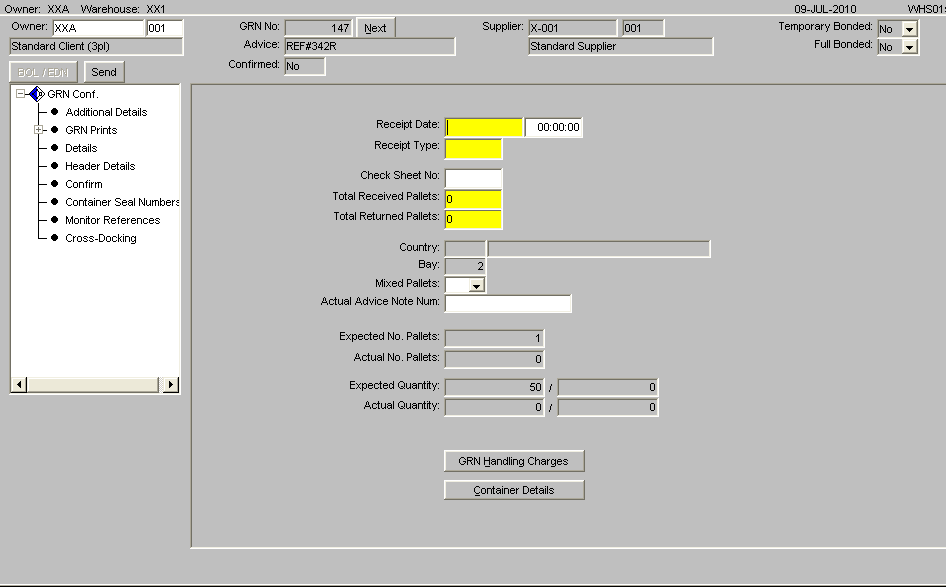
Task: Click the Country description field
Action: [x=599, y=249]
